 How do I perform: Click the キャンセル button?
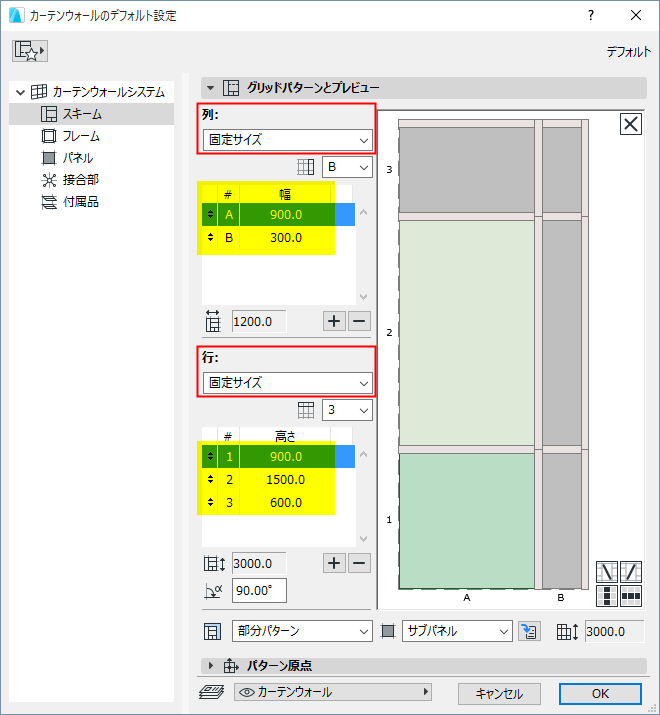(499, 694)
